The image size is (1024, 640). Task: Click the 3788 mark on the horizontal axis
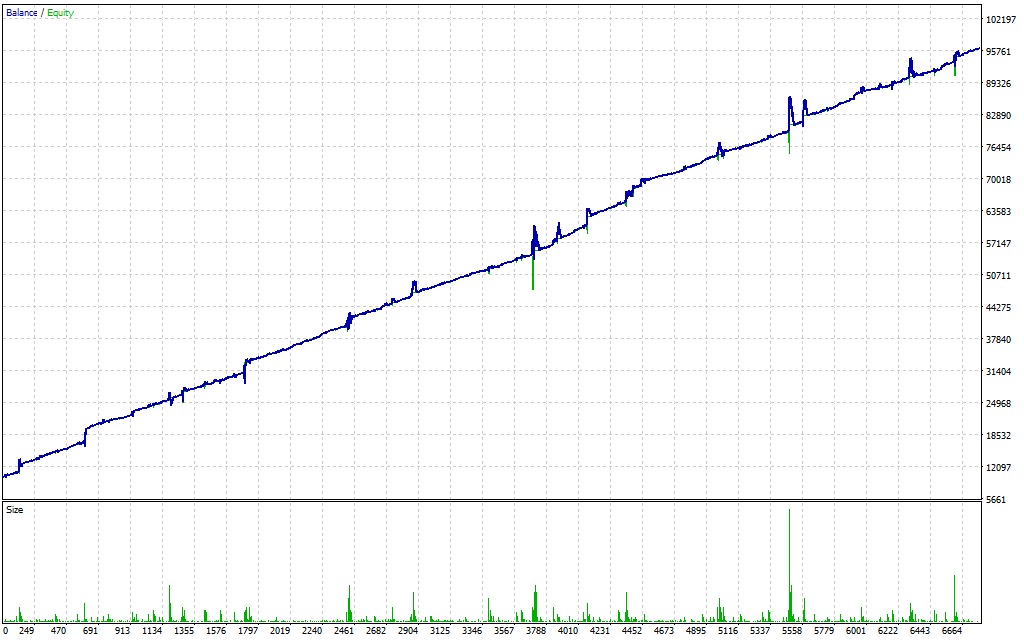click(x=536, y=631)
